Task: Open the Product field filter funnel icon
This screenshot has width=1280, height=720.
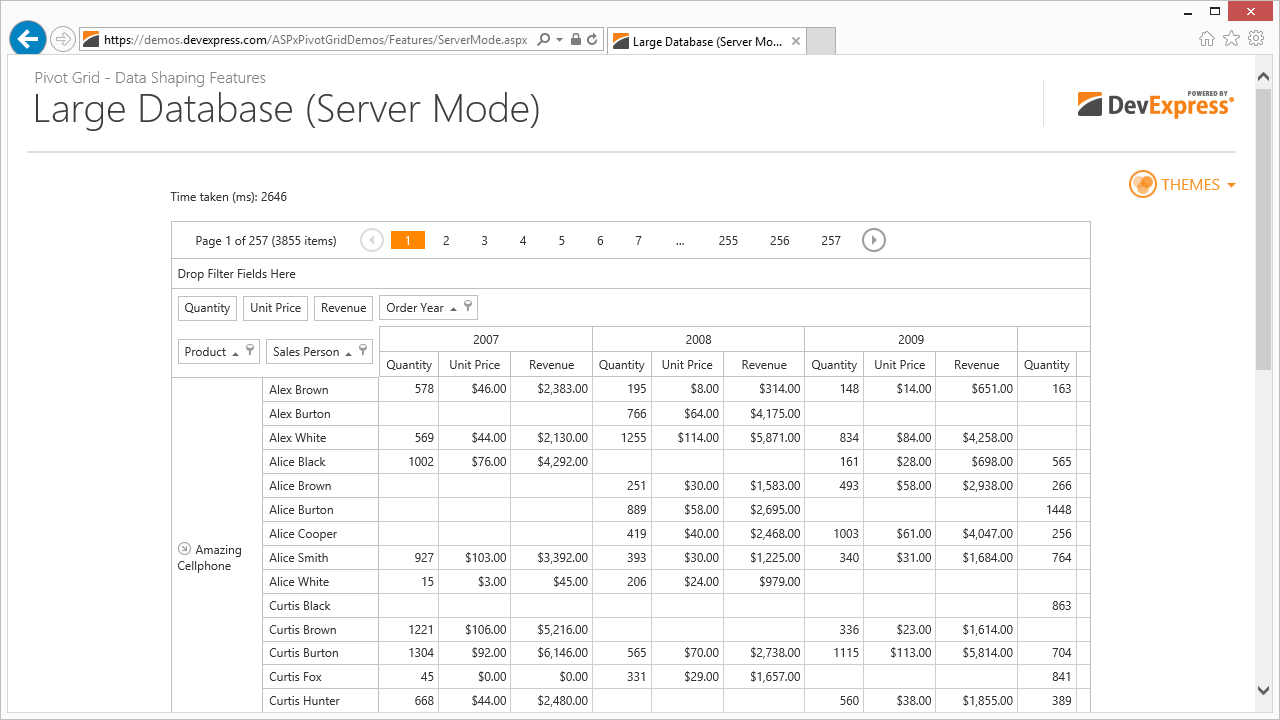Action: [250, 350]
